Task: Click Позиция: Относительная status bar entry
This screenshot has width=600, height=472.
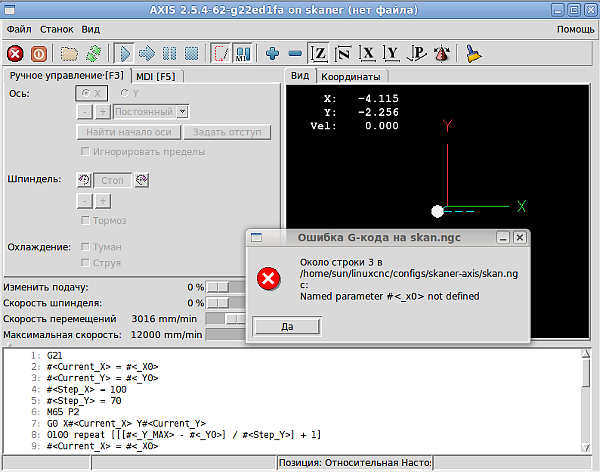Action: click(355, 463)
